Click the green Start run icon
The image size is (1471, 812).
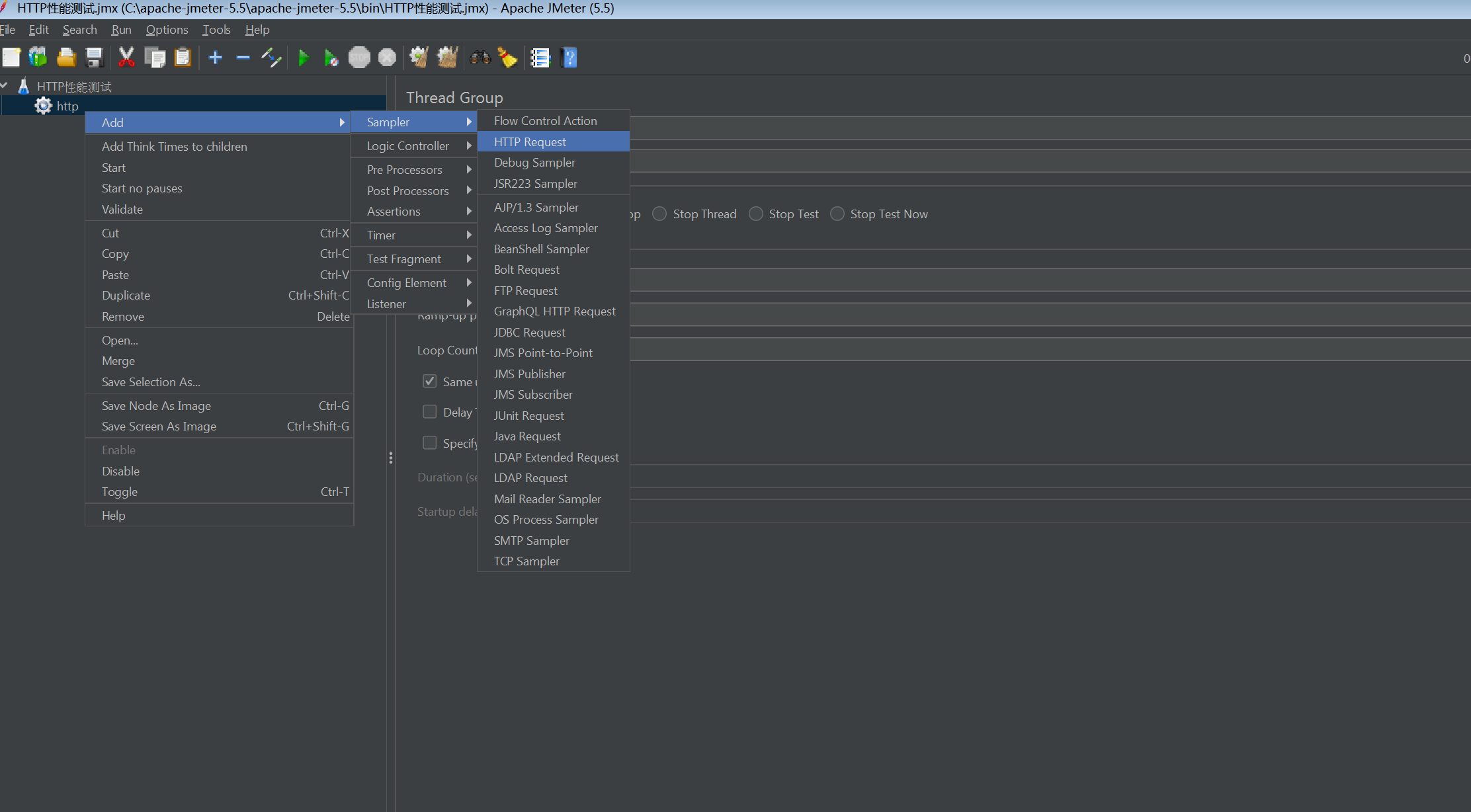[304, 58]
